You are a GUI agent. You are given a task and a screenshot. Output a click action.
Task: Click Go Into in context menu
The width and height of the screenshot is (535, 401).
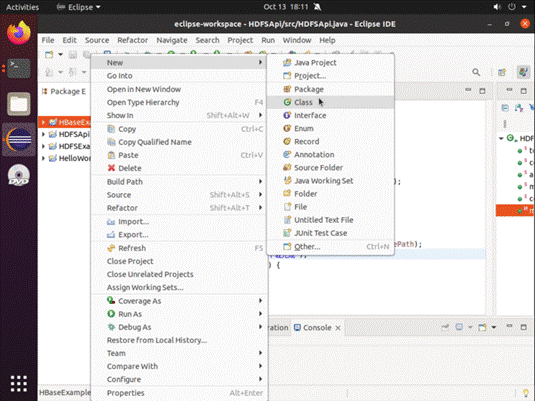click(x=179, y=76)
